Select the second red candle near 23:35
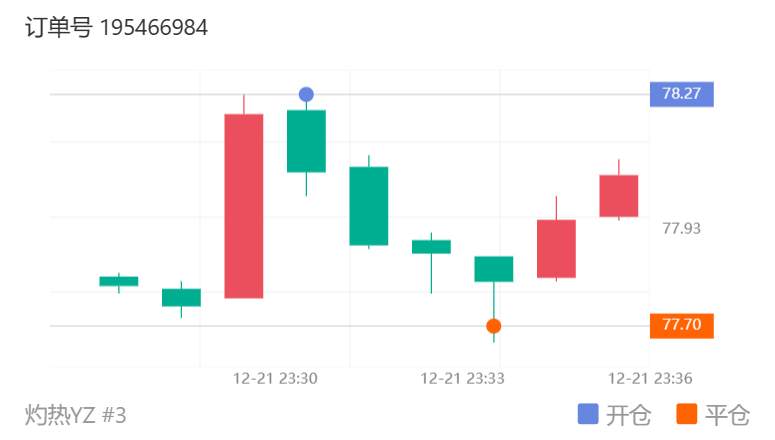 coord(557,249)
